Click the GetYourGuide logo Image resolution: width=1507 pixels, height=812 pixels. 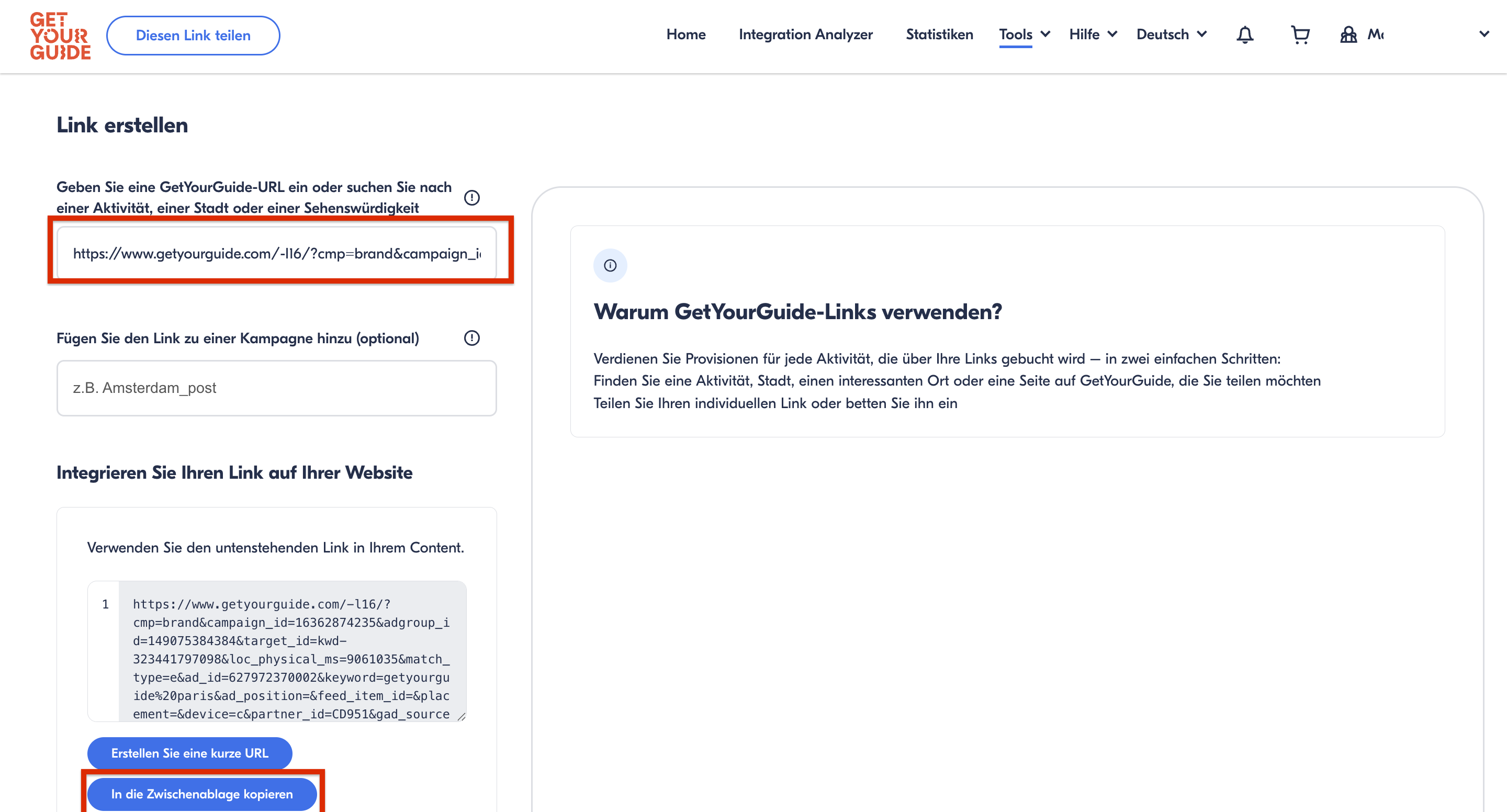(x=60, y=36)
